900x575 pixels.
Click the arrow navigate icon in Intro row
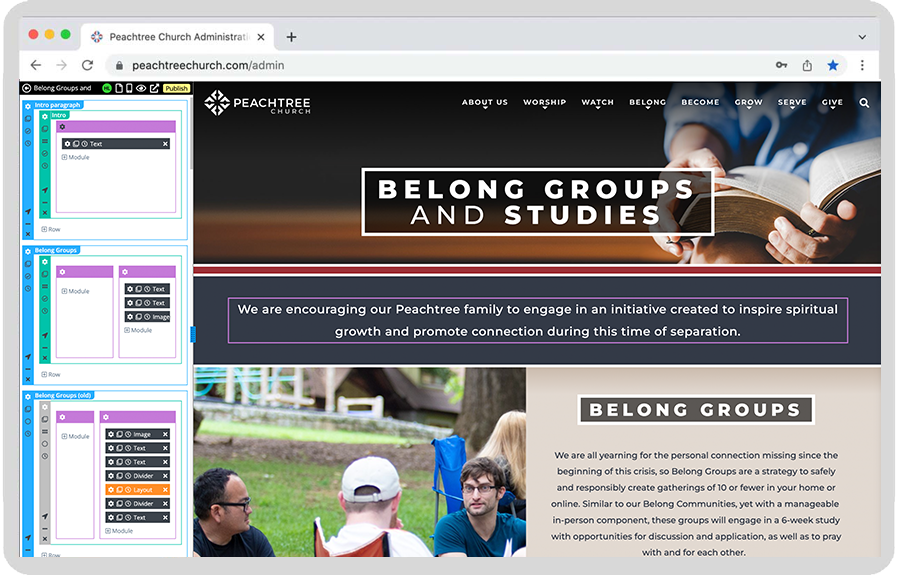[45, 190]
